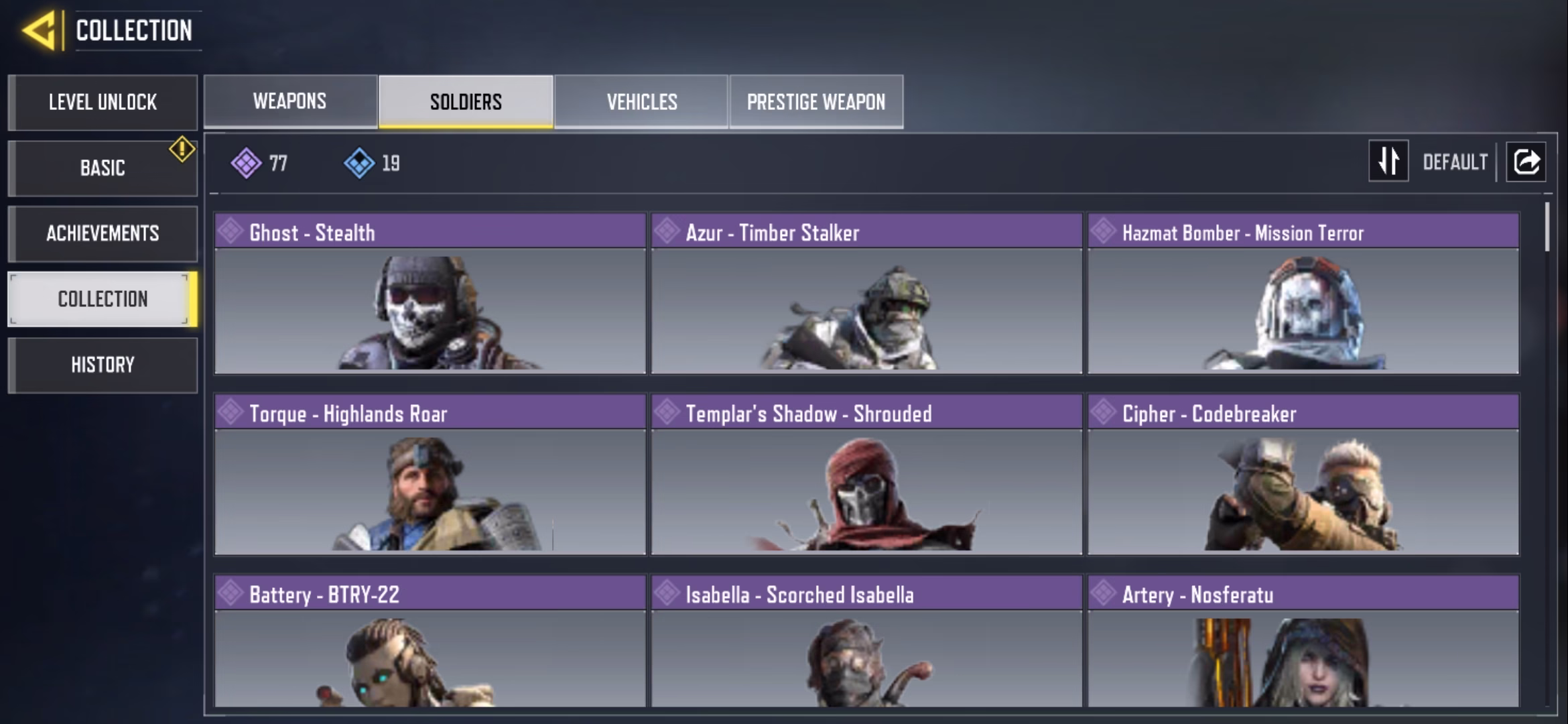Select Ghost - Stealth soldier card
Image resolution: width=1568 pixels, height=724 pixels.
[x=430, y=294]
